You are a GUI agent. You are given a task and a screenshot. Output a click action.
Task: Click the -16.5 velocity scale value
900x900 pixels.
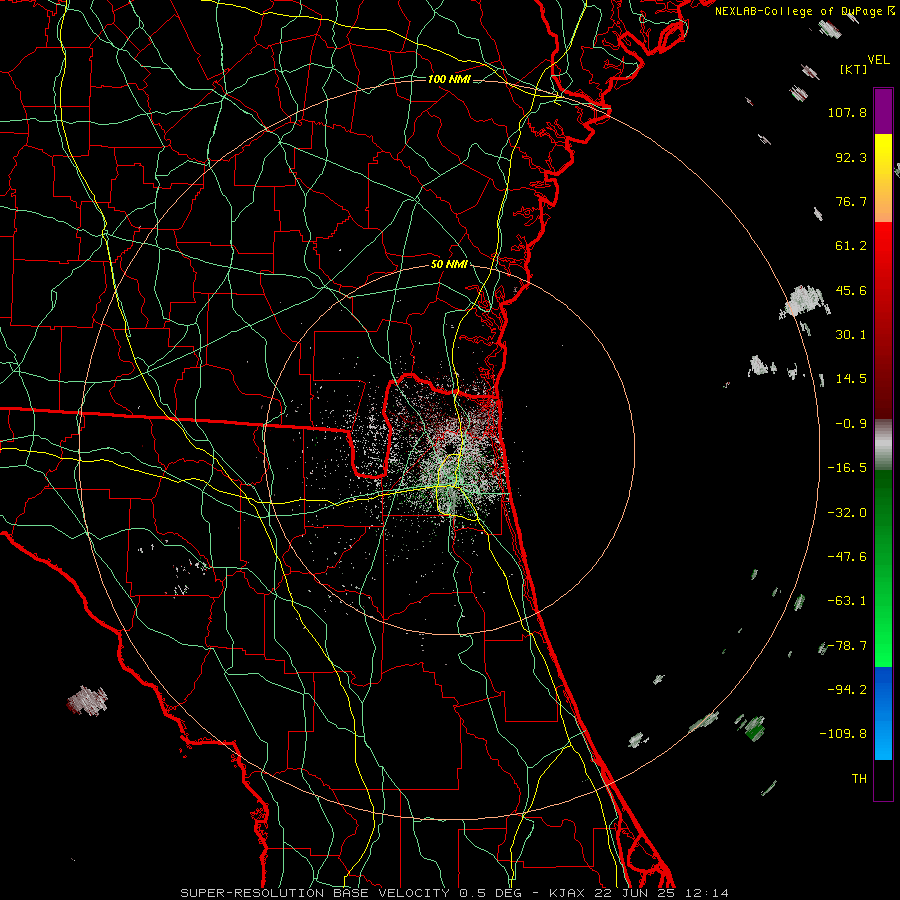847,468
